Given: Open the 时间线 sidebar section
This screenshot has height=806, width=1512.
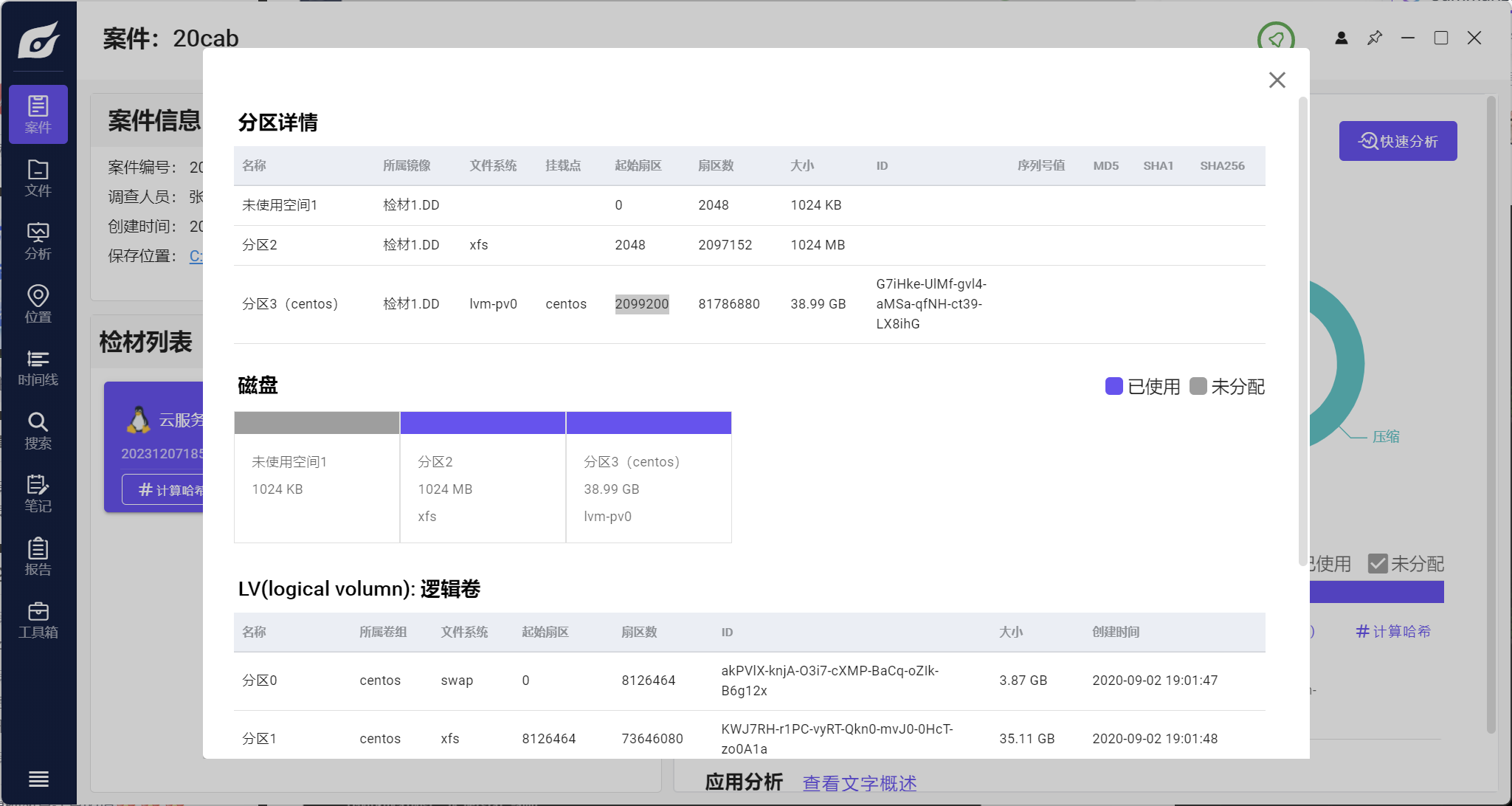Looking at the screenshot, I should (x=38, y=368).
